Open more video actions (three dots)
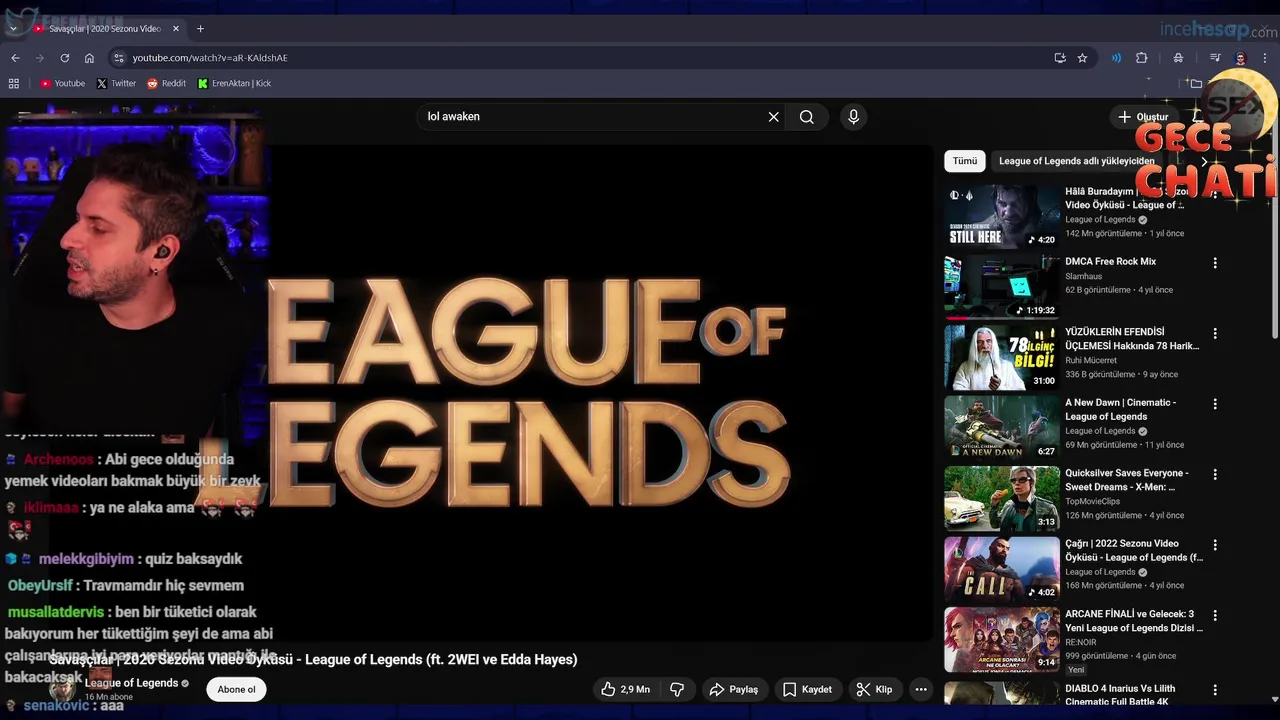Image resolution: width=1280 pixels, height=720 pixels. (921, 689)
